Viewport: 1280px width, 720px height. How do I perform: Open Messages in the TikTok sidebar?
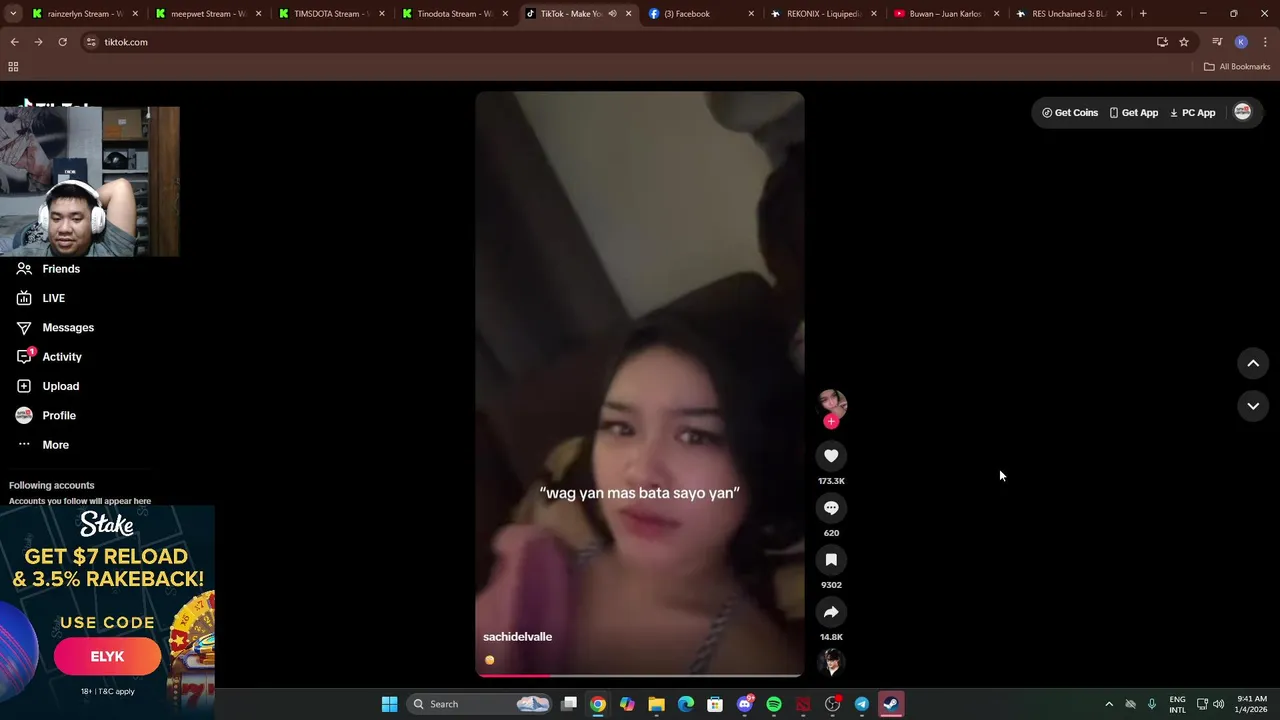coord(55,327)
